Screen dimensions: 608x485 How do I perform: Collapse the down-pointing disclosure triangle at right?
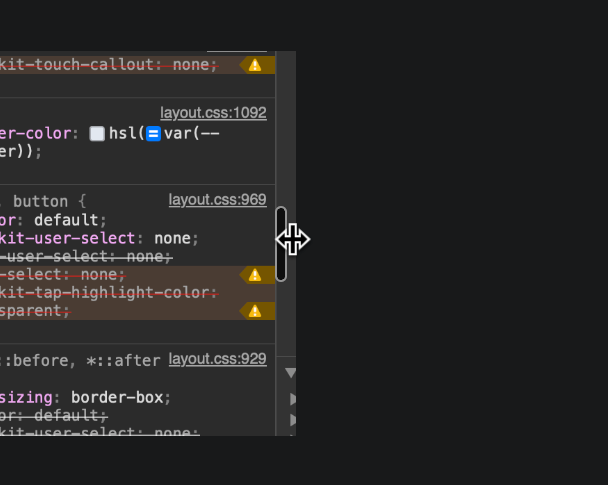(x=291, y=373)
